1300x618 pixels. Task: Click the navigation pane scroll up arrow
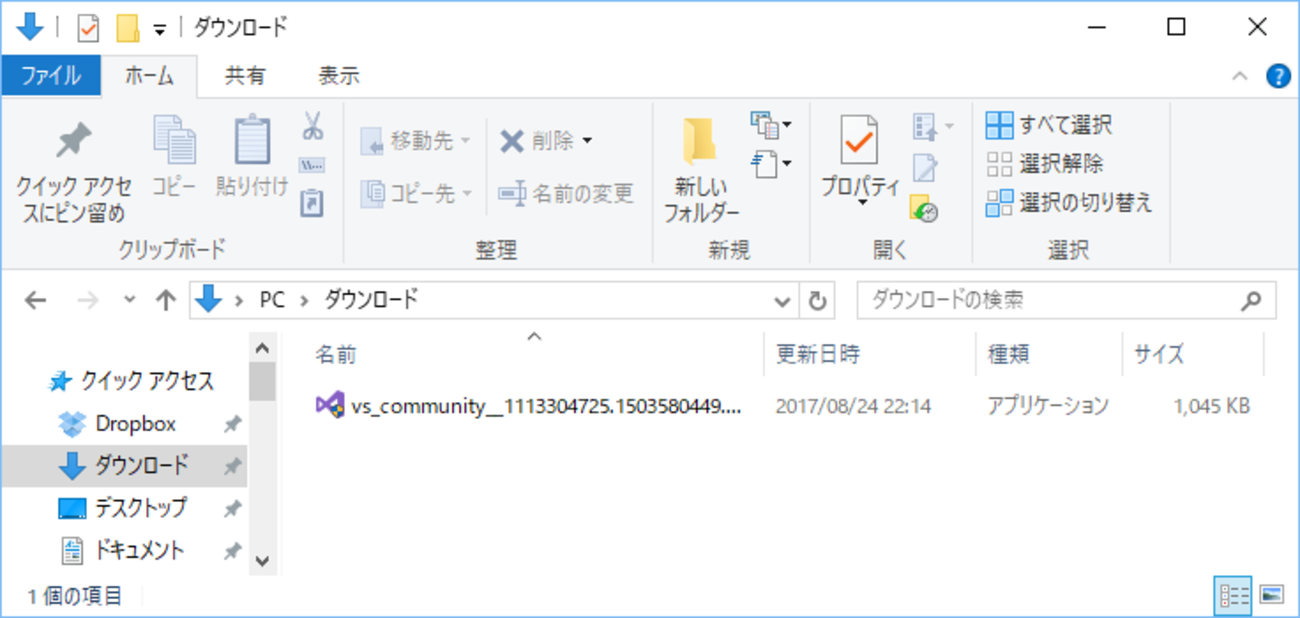[x=262, y=348]
